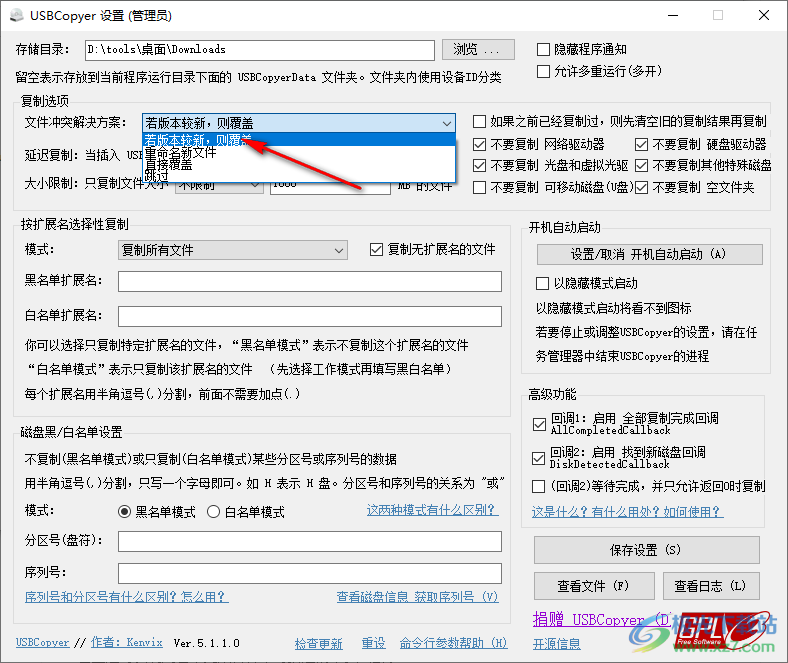788x663 pixels.
Task: Uncheck 'do not copy hard drives' (硬盘驱动器) checkbox
Action: pos(641,145)
